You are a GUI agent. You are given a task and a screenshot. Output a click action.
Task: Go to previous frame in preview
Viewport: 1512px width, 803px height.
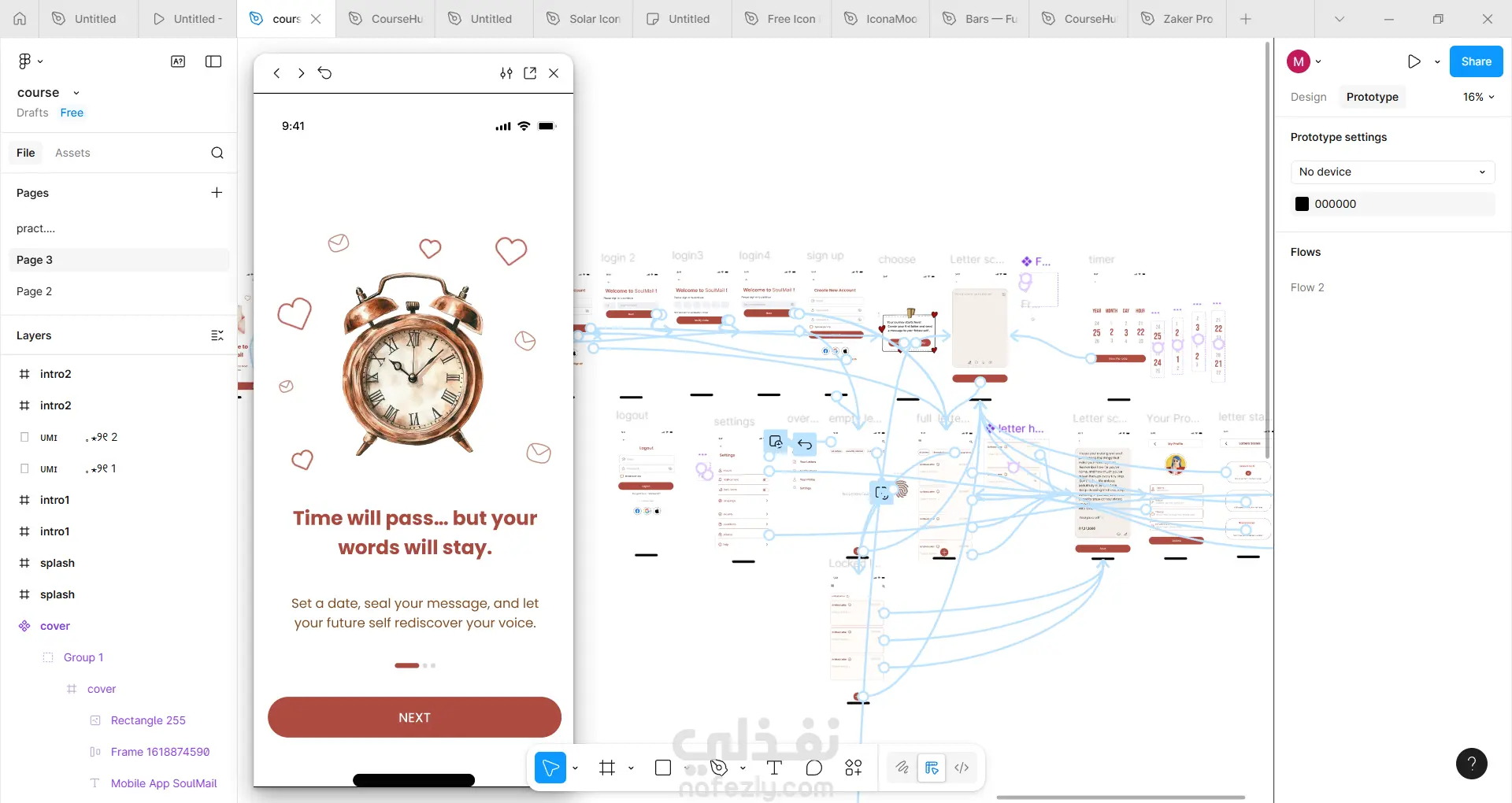276,73
